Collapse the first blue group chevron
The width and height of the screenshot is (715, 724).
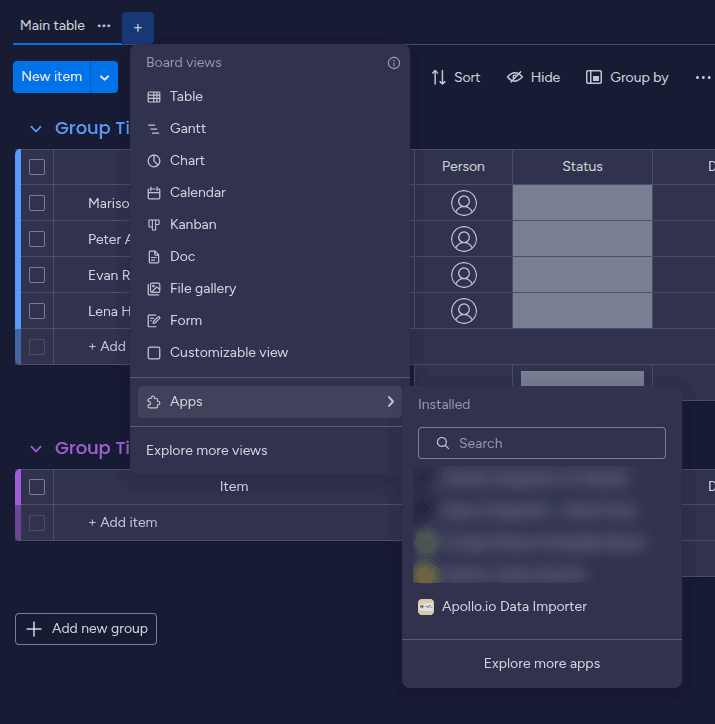point(36,129)
